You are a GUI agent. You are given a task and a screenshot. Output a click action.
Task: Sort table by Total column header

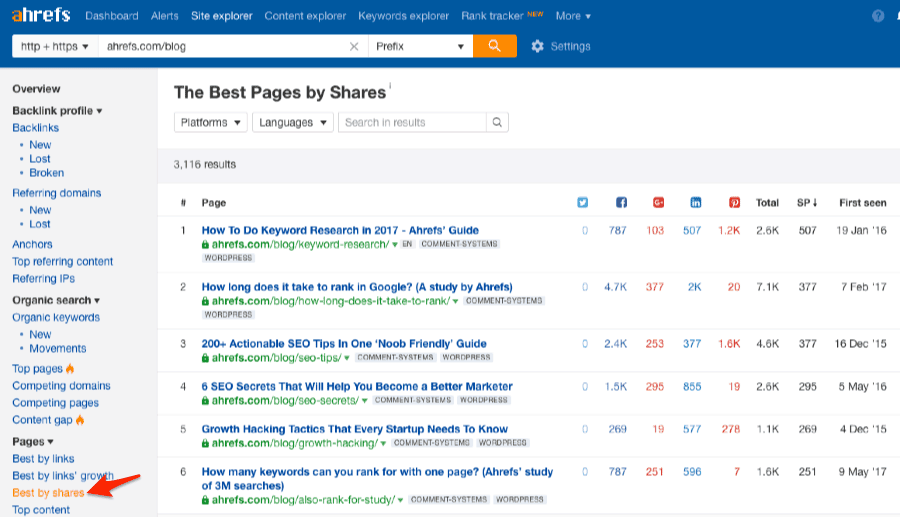coord(767,203)
